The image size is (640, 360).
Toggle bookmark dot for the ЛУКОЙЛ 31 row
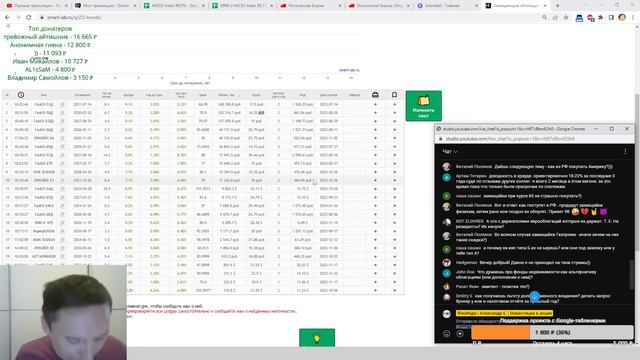(x=394, y=180)
